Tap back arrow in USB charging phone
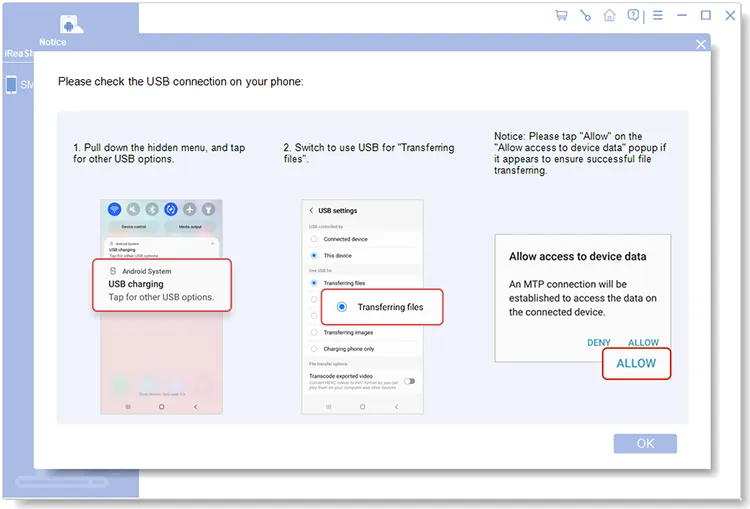The image size is (750, 509). [195, 407]
